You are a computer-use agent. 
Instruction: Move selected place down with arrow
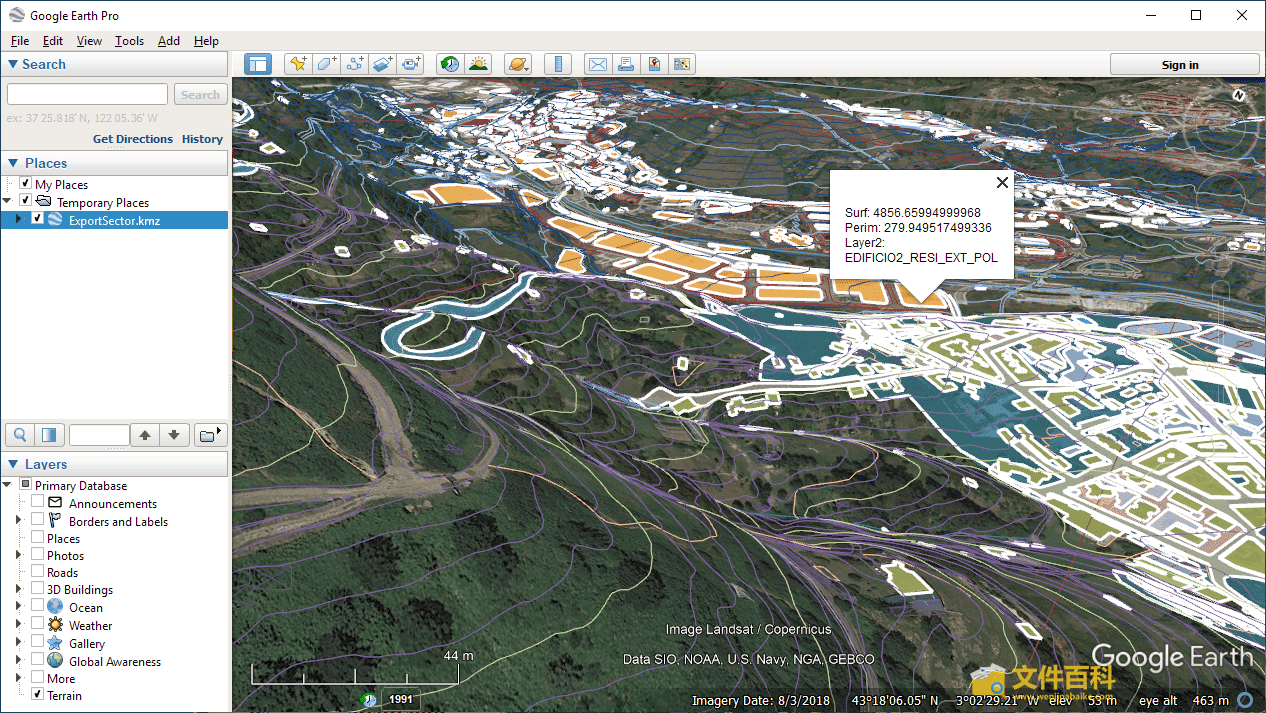(174, 435)
